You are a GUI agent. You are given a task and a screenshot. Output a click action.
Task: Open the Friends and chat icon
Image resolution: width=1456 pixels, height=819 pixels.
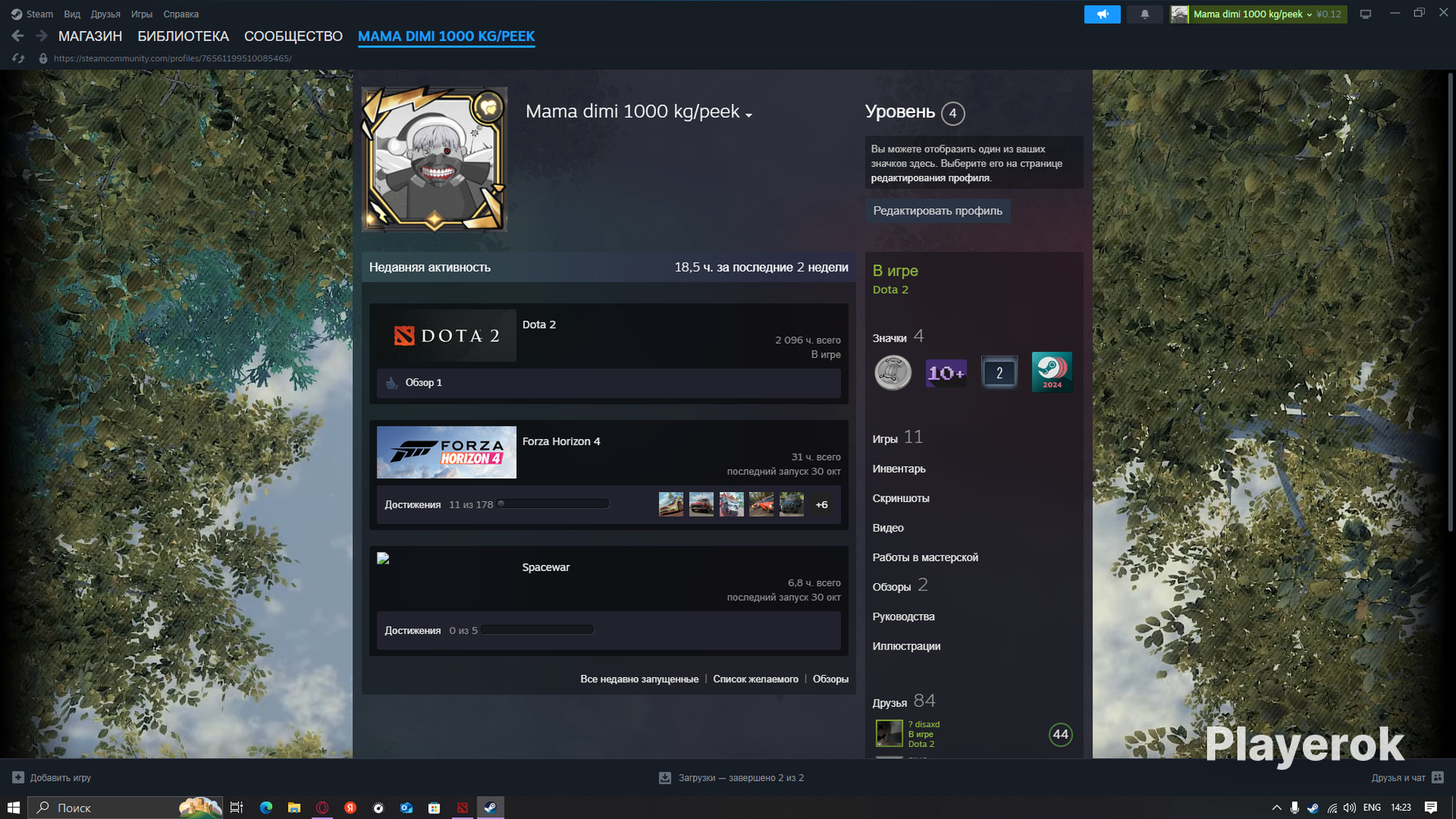pos(1438,777)
